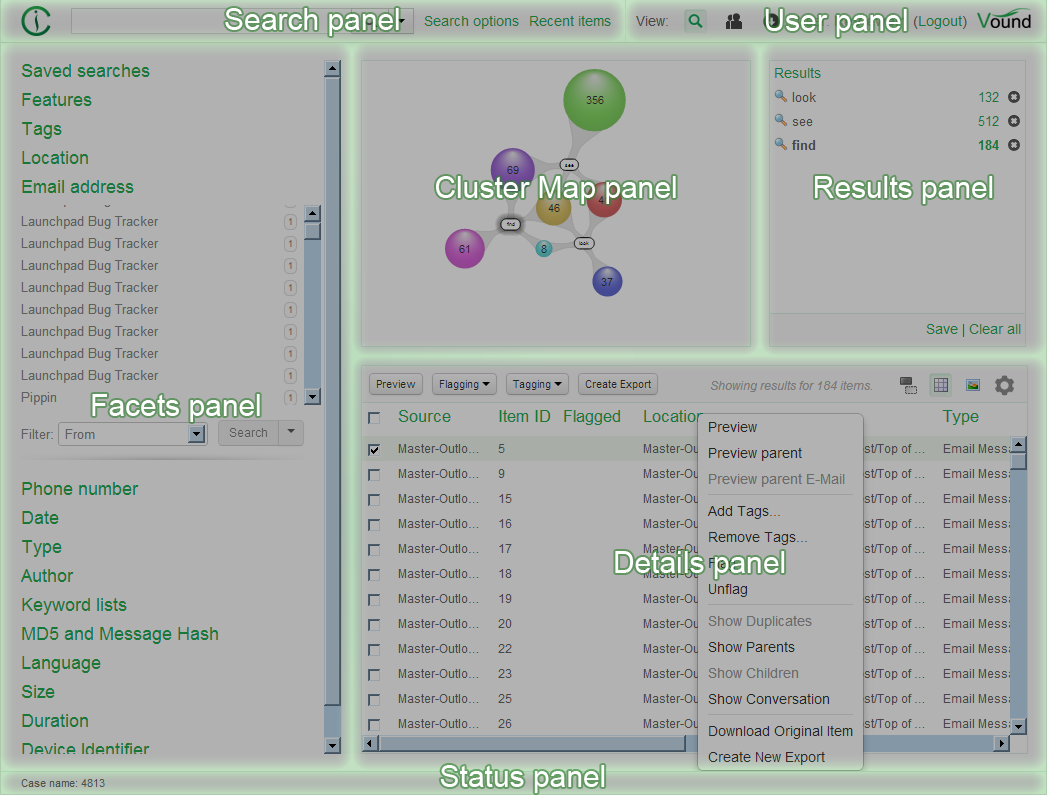The height and width of the screenshot is (795, 1047).
Task: Click the Create Export button
Action: tap(617, 384)
